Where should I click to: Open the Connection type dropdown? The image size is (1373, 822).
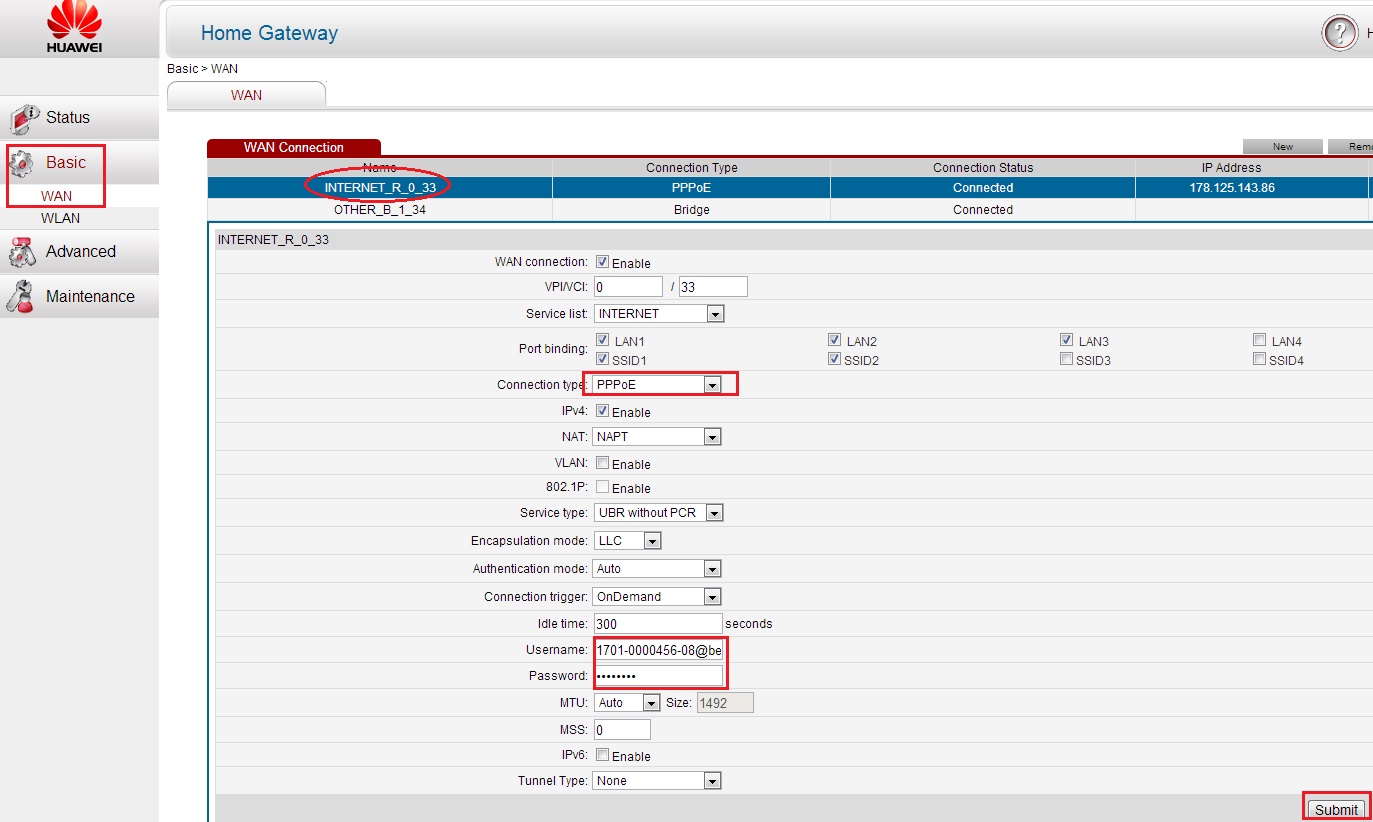[x=658, y=384]
